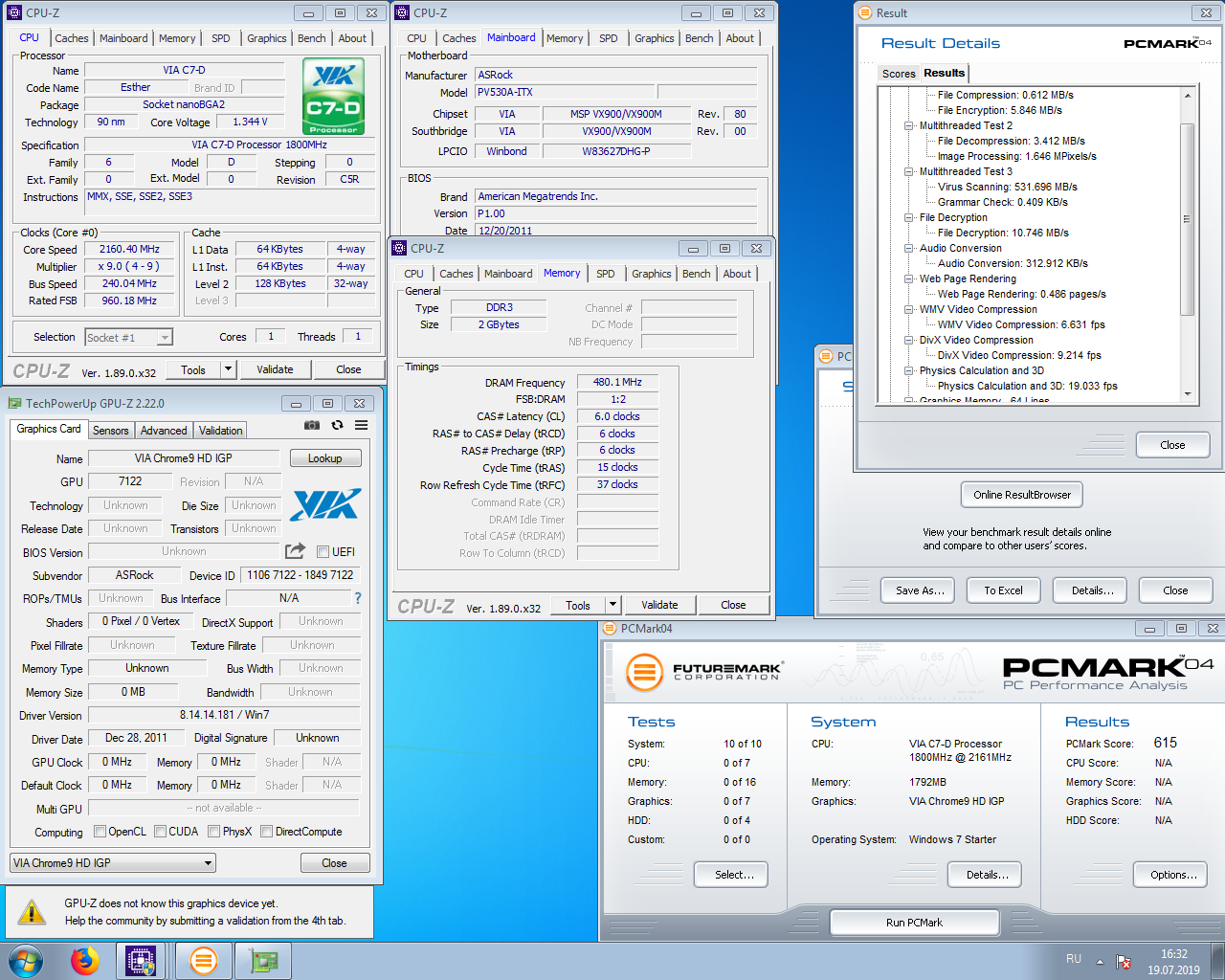Viewport: 1225px width, 980px height.
Task: Collapse the Audio Conversion tree node
Action: pyautogui.click(x=908, y=248)
